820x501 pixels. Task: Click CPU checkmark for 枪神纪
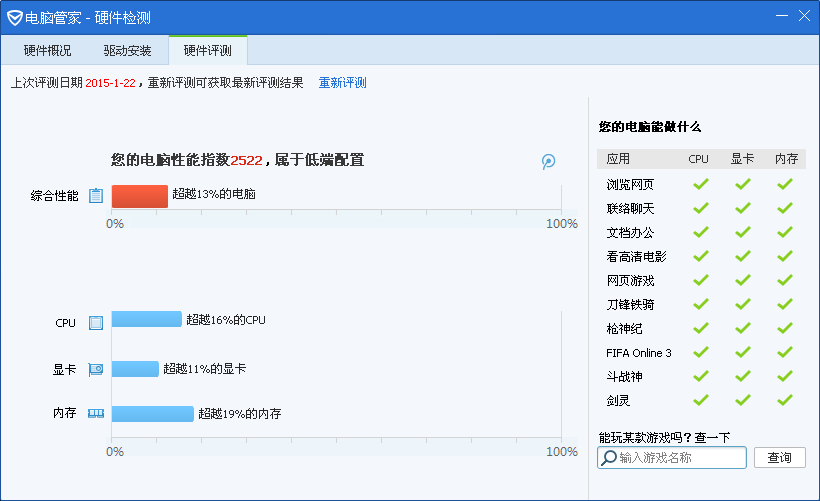click(701, 328)
